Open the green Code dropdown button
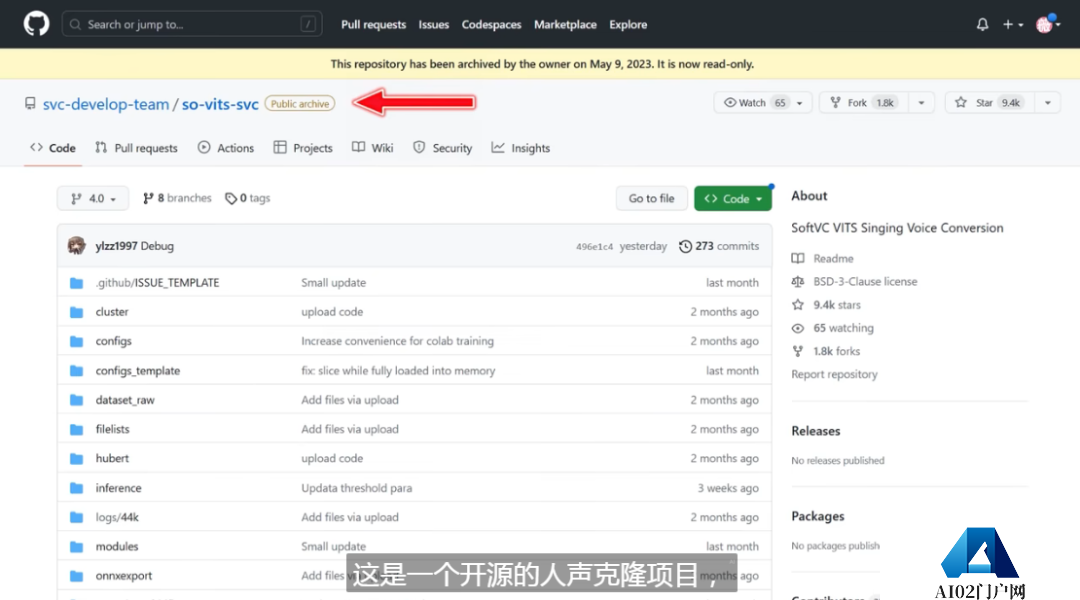This screenshot has width=1080, height=600. coord(733,198)
